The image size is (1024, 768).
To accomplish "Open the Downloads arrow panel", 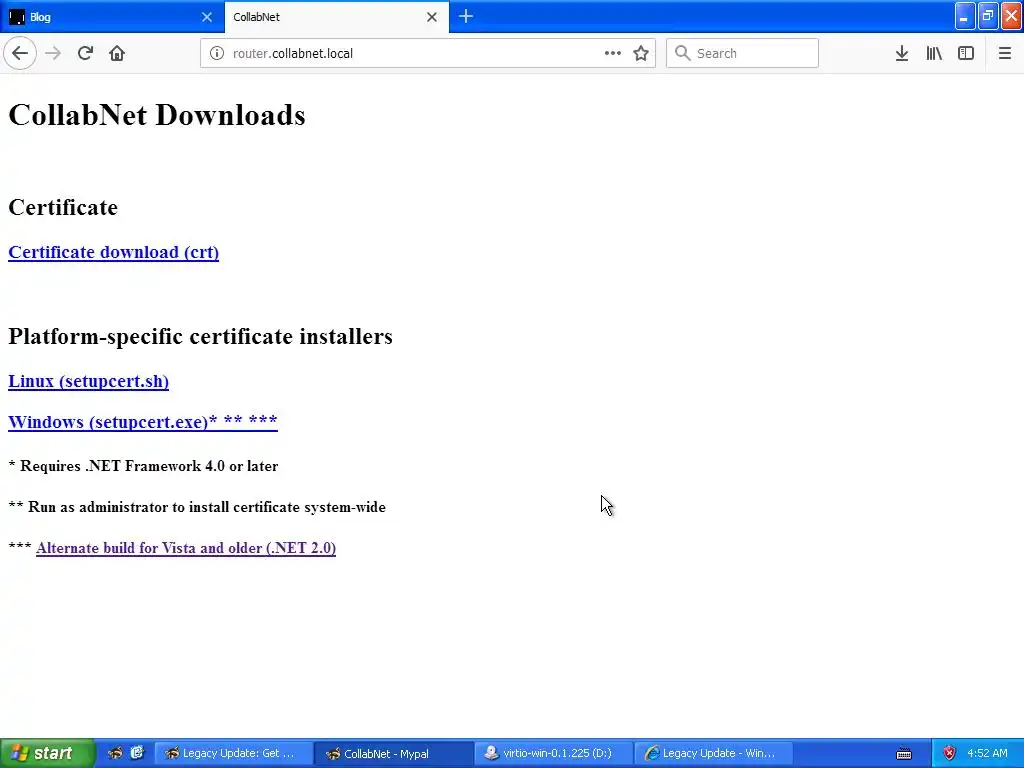I will (902, 53).
